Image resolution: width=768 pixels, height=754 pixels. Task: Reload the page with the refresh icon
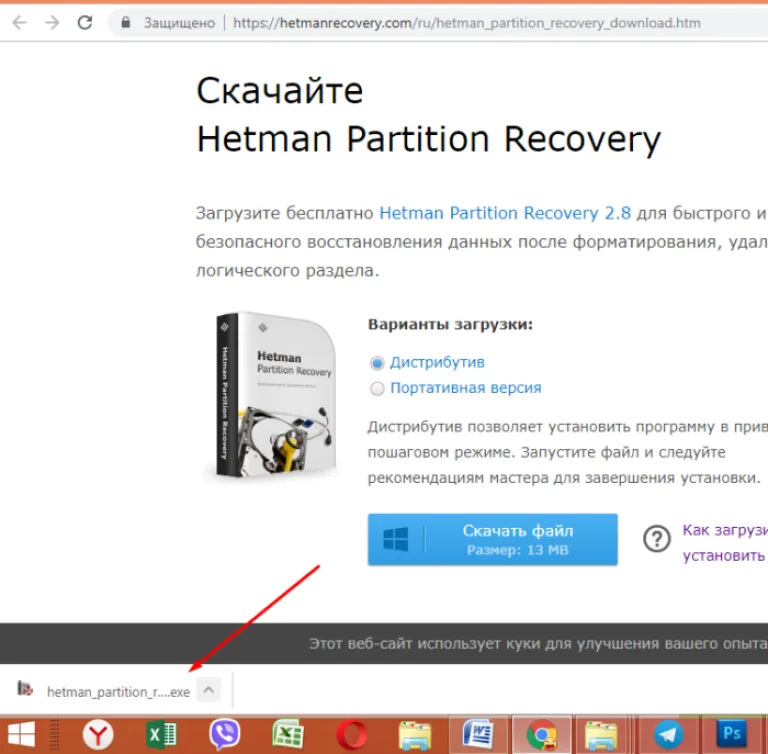[x=85, y=22]
